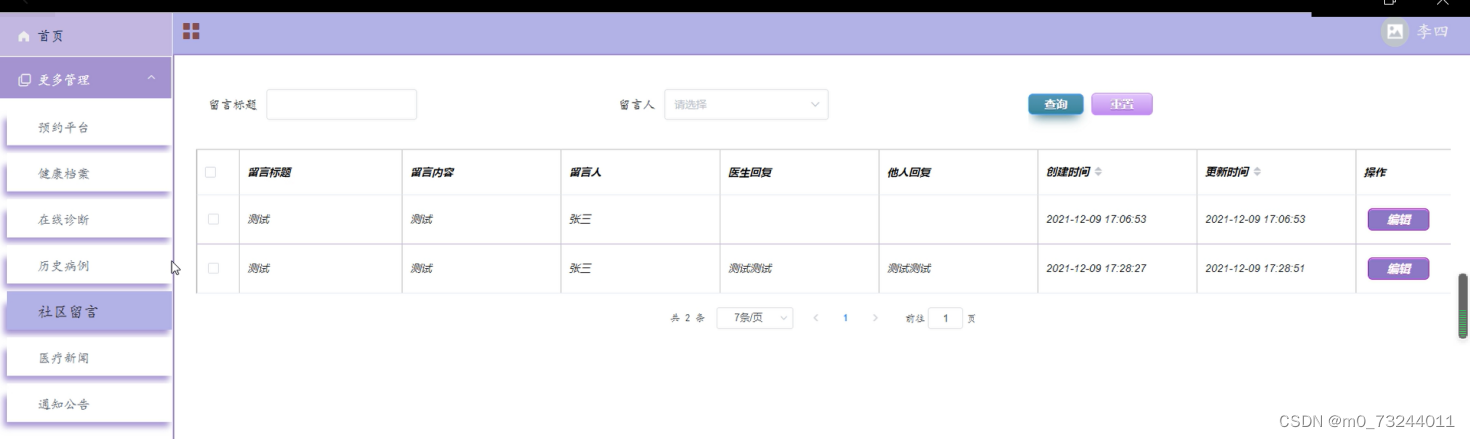
Task: Sort by 更新时间 sort arrows
Action: click(1257, 172)
